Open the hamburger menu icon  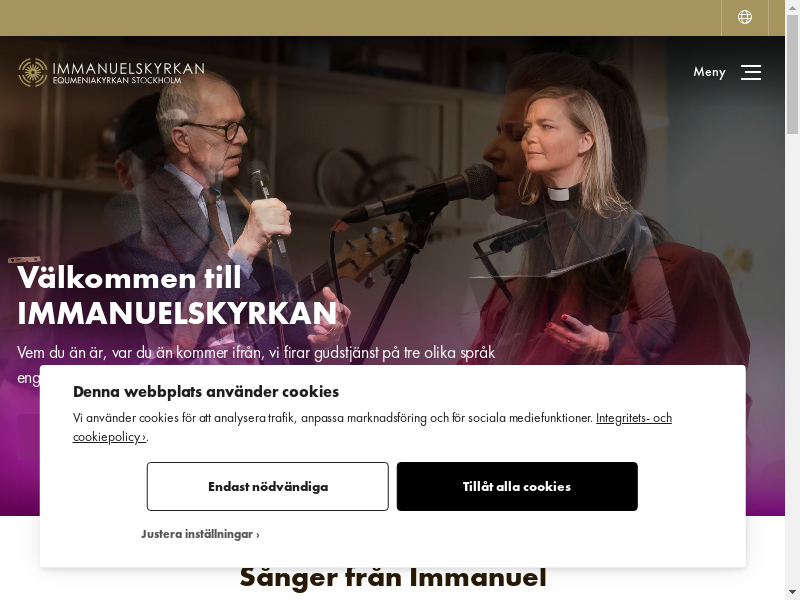click(x=751, y=72)
